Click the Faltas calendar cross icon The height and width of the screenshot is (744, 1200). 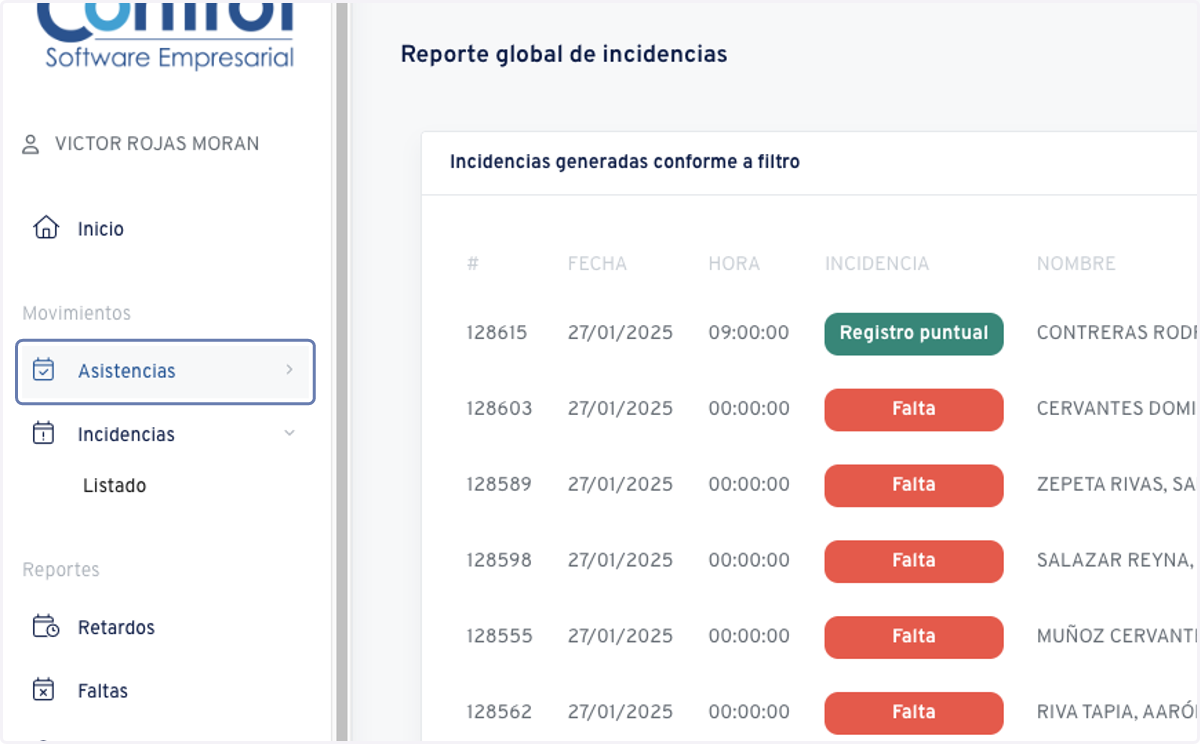point(44,690)
